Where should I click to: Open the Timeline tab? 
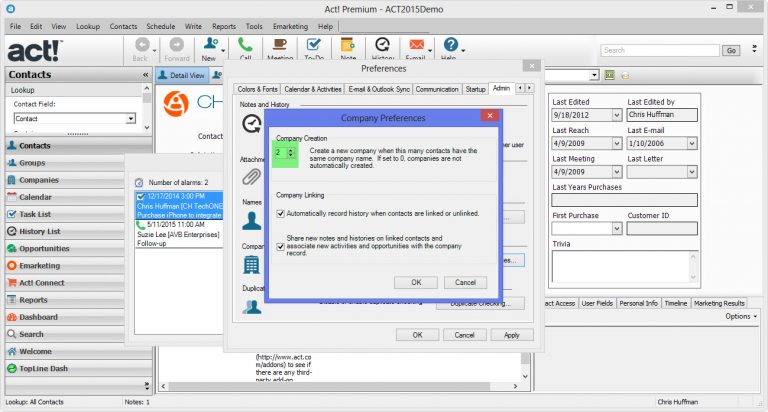pos(676,303)
